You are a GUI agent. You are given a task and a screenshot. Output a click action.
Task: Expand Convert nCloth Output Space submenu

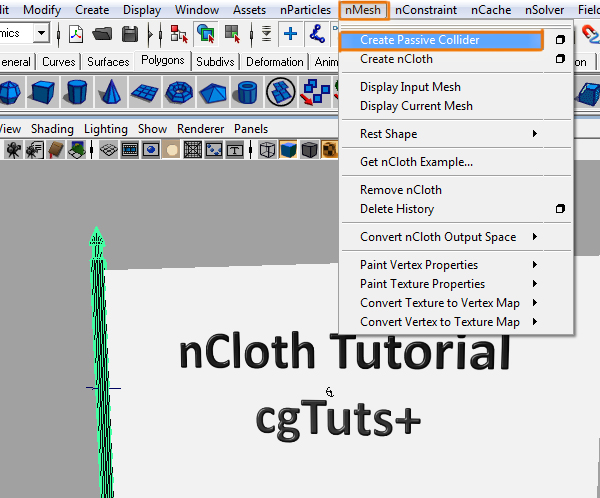click(x=535, y=237)
